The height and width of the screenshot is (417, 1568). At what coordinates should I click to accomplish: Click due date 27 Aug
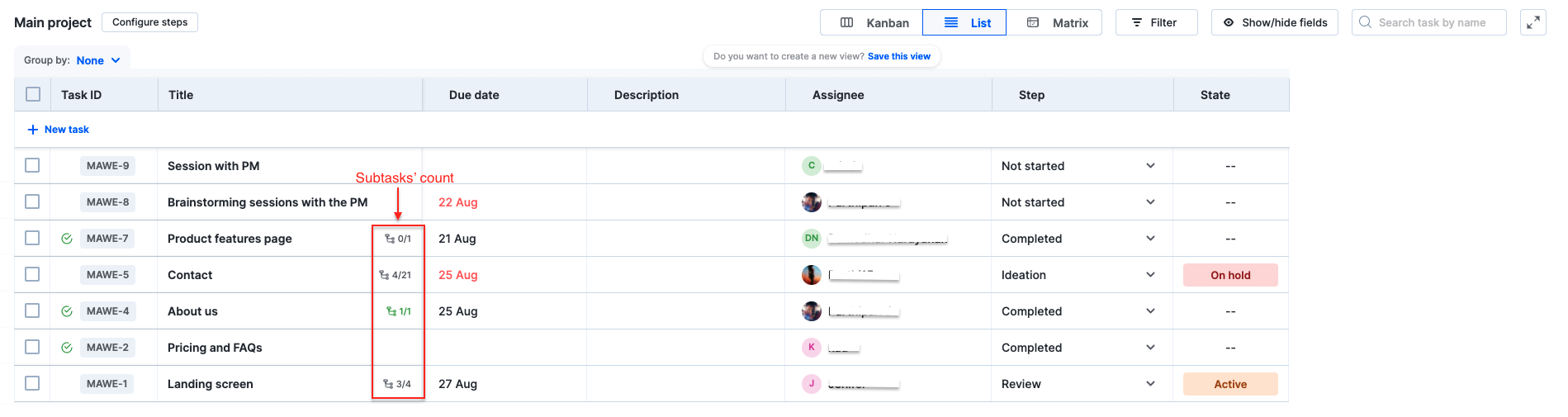pyautogui.click(x=457, y=384)
